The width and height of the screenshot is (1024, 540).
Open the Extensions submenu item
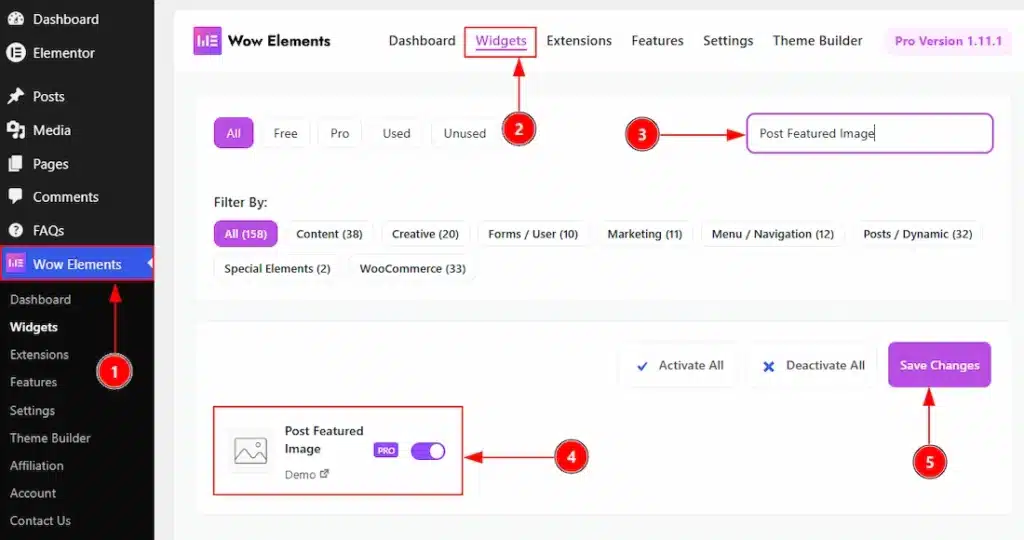(x=39, y=354)
